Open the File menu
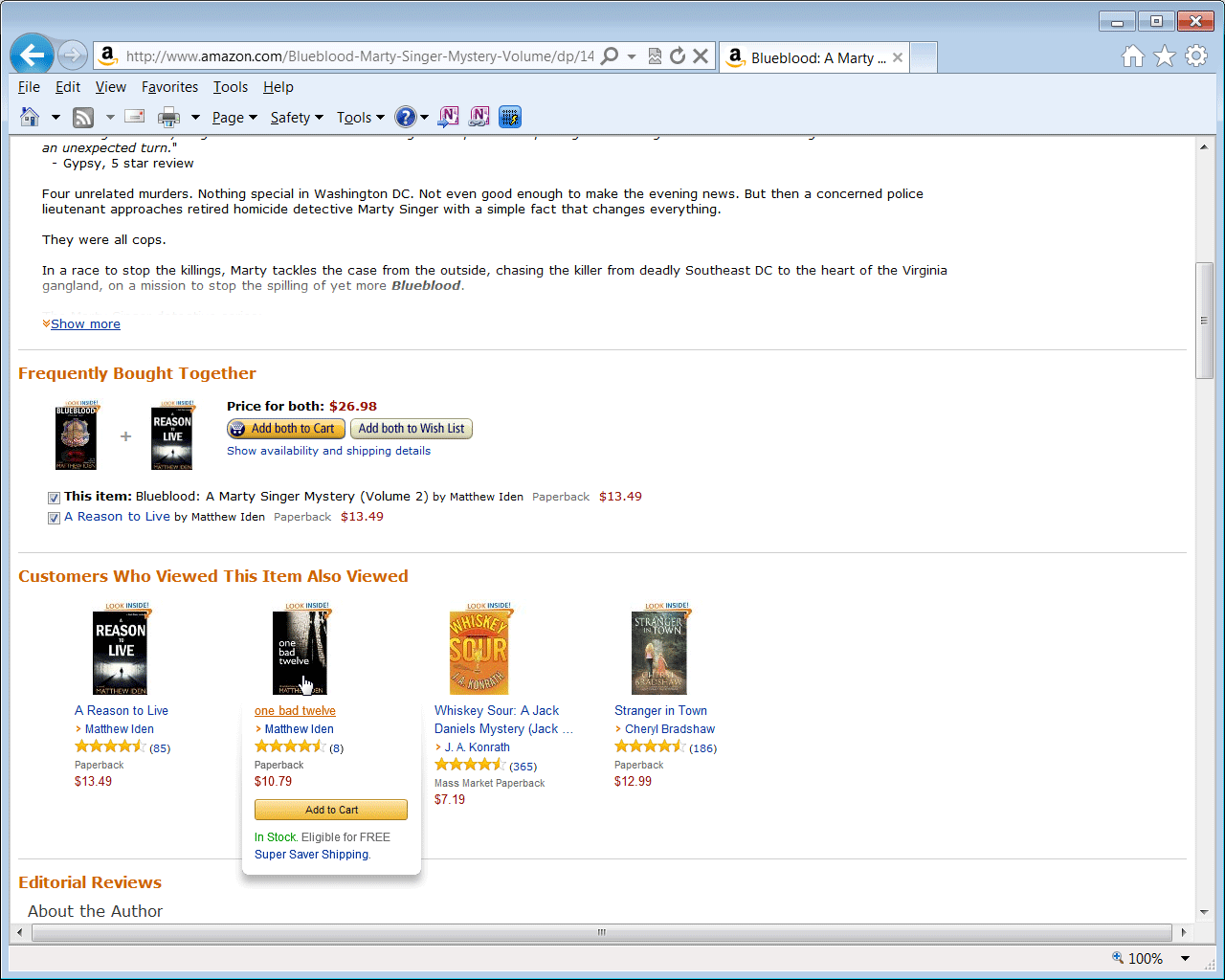1225x980 pixels. coord(29,86)
